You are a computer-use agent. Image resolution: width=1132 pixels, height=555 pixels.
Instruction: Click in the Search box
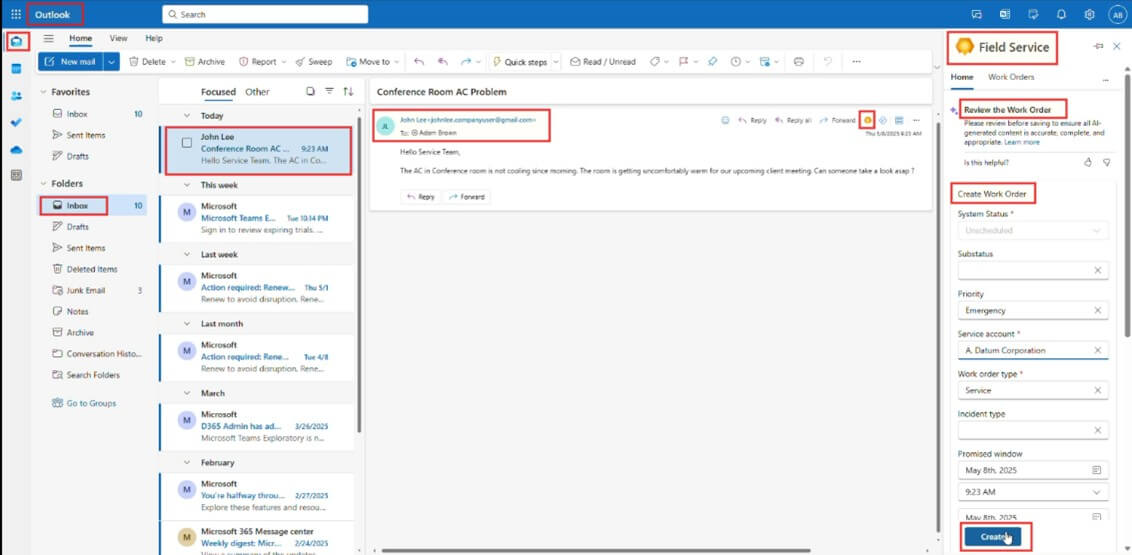[265, 14]
